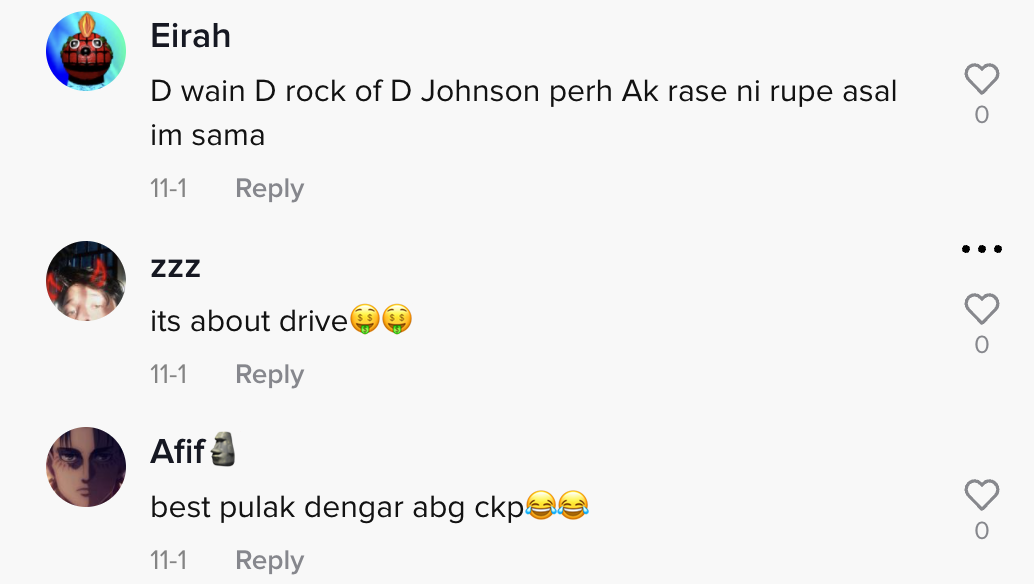Click the 11-1 date under zzz's comment
This screenshot has width=1034, height=584.
pyautogui.click(x=168, y=374)
